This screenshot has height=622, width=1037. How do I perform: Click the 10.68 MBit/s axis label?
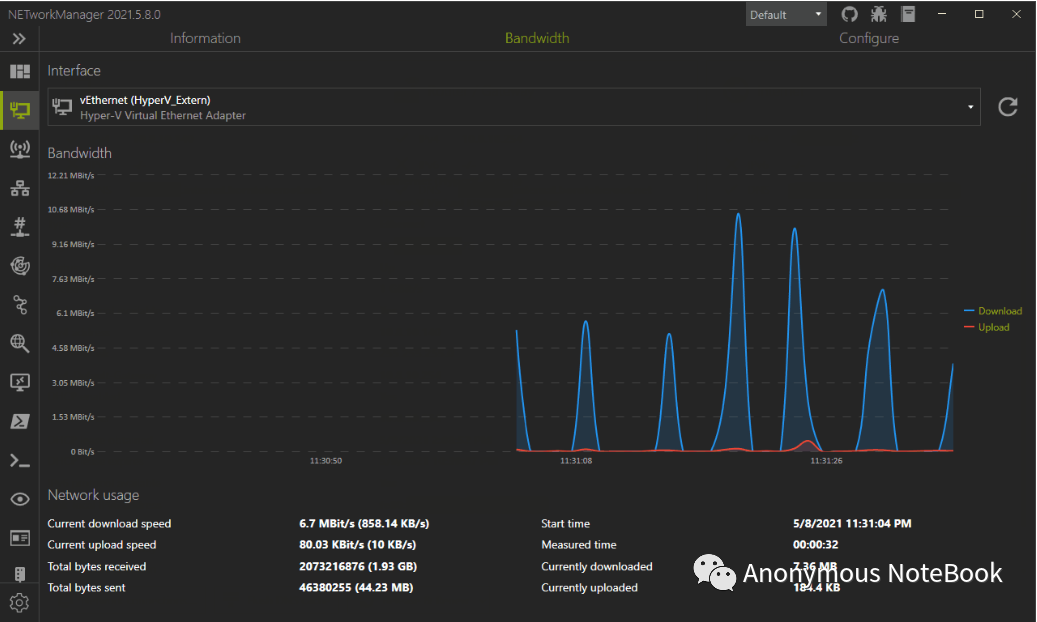(71, 210)
